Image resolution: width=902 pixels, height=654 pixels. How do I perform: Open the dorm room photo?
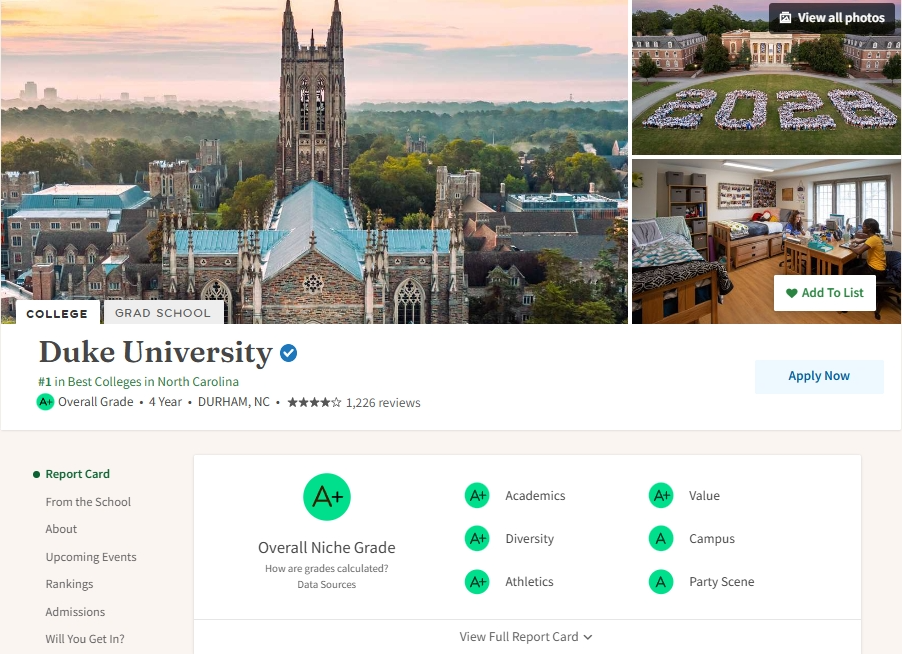point(766,242)
